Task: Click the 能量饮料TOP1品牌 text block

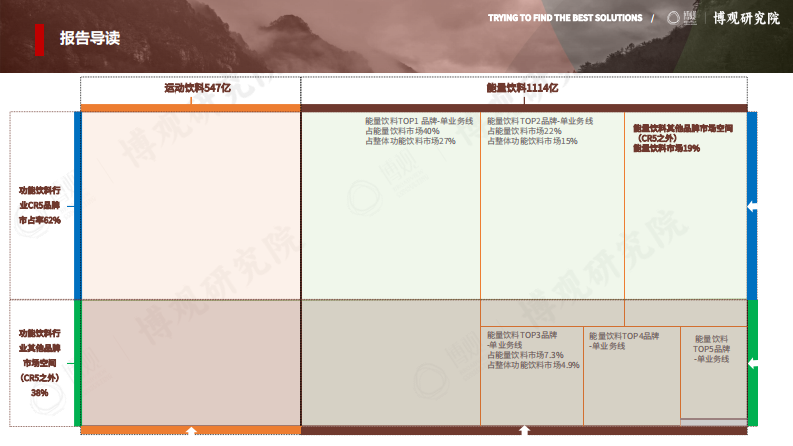Action: (418, 131)
